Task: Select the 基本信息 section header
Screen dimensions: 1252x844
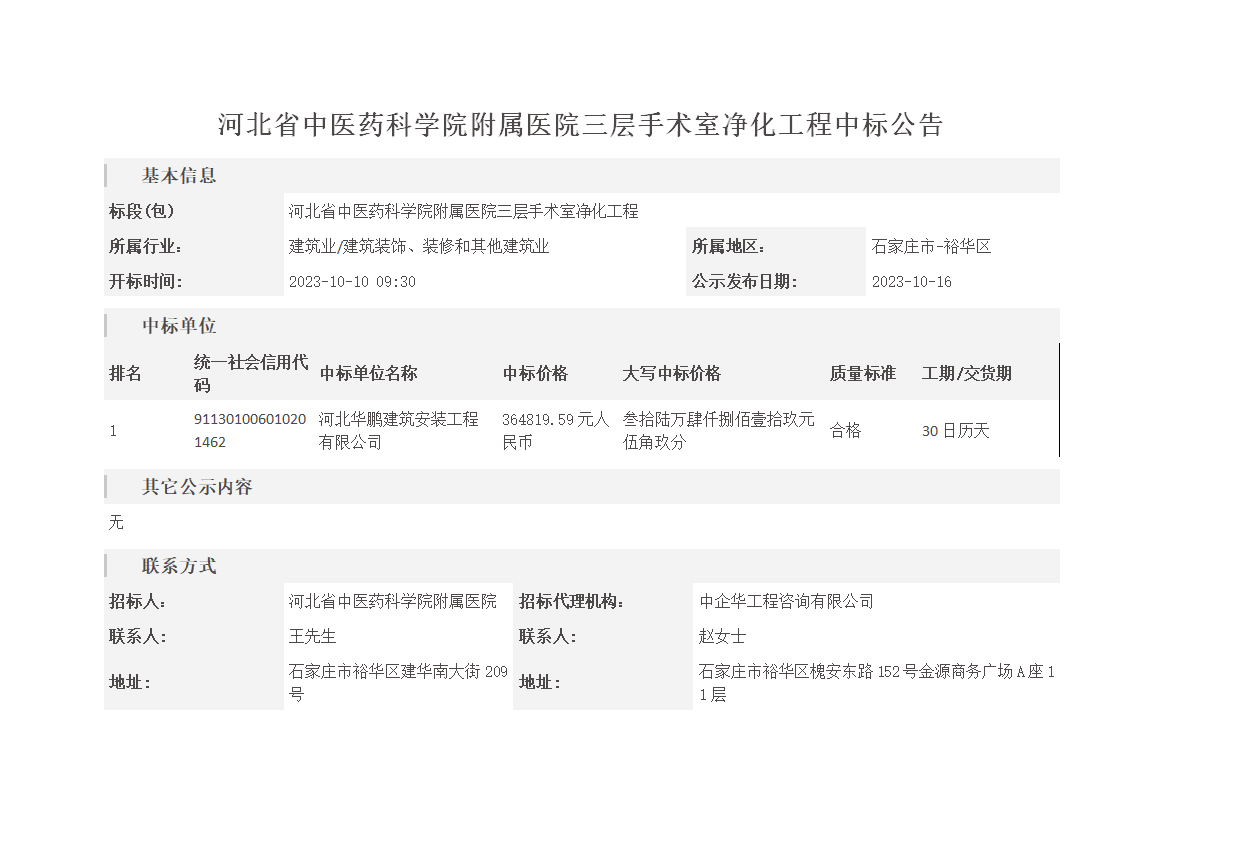Action: tap(179, 176)
